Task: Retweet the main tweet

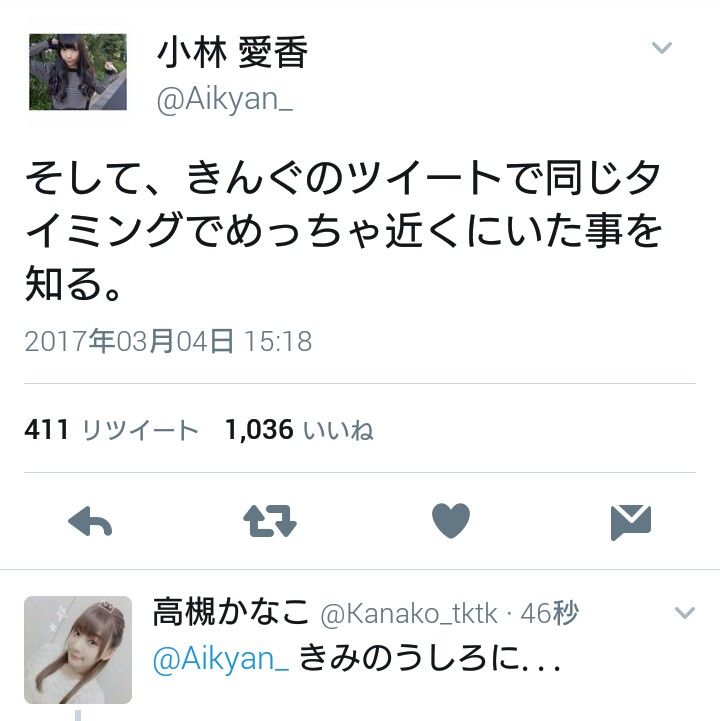Action: pos(270,521)
